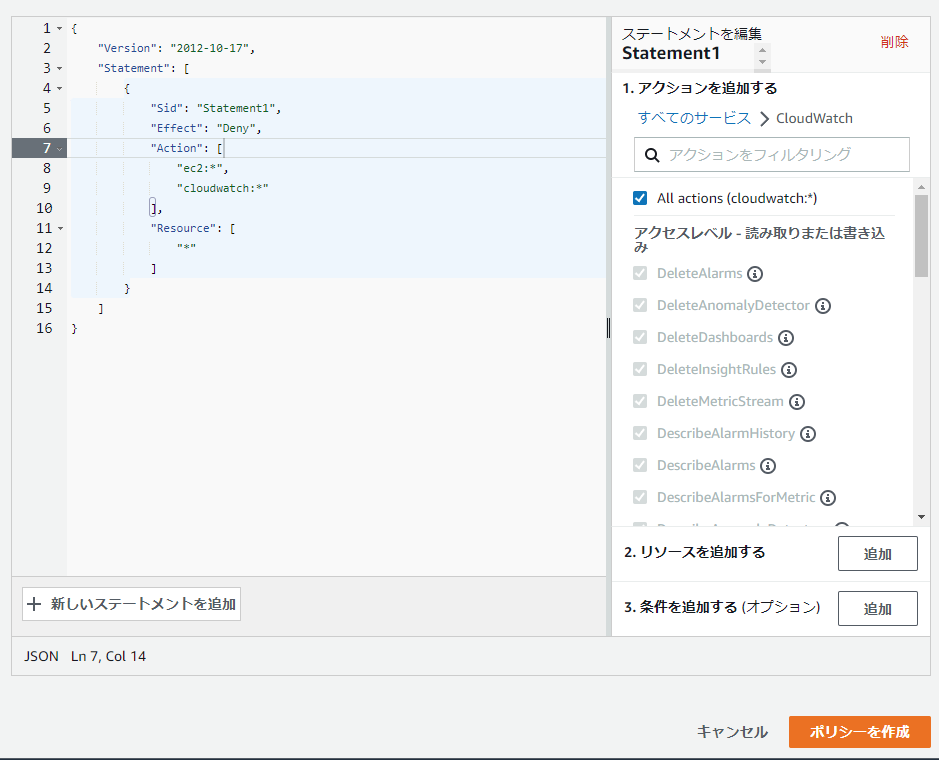Collapse code fold arrow on line 1

pyautogui.click(x=59, y=28)
